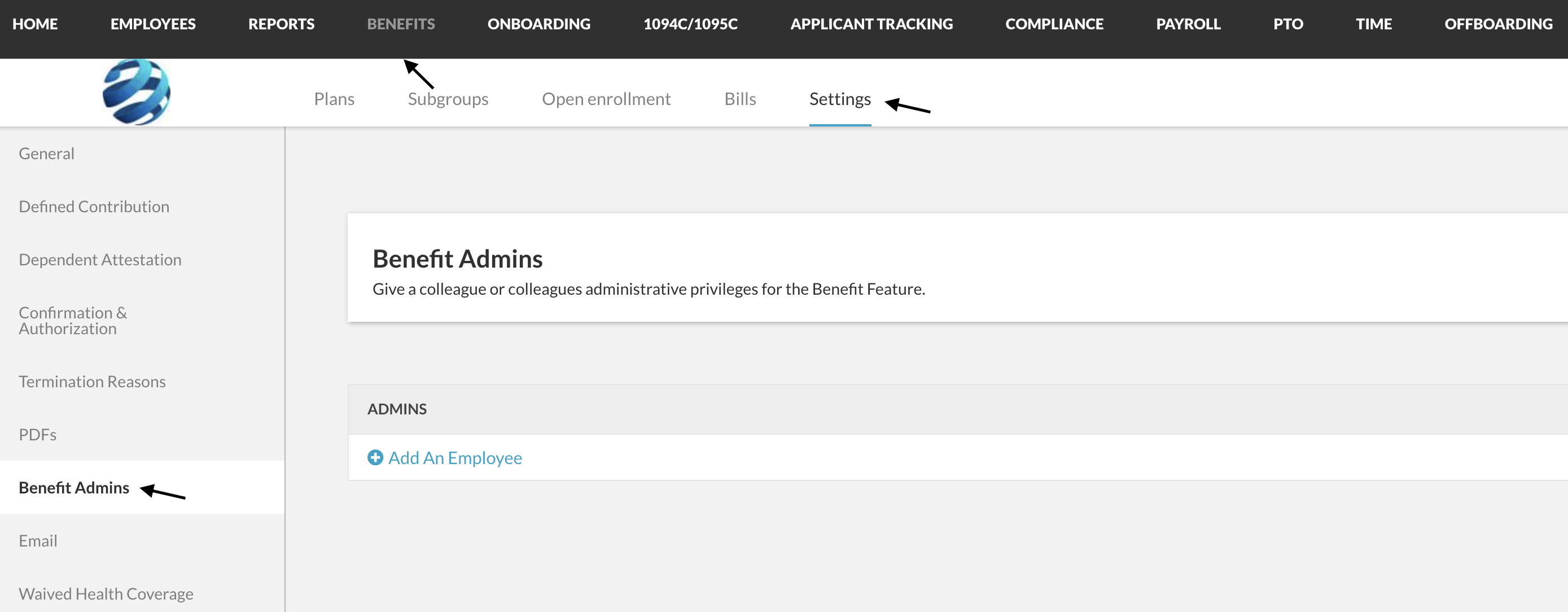Open APPLICANT TRACKING
This screenshot has height=612, width=1568.
click(871, 24)
